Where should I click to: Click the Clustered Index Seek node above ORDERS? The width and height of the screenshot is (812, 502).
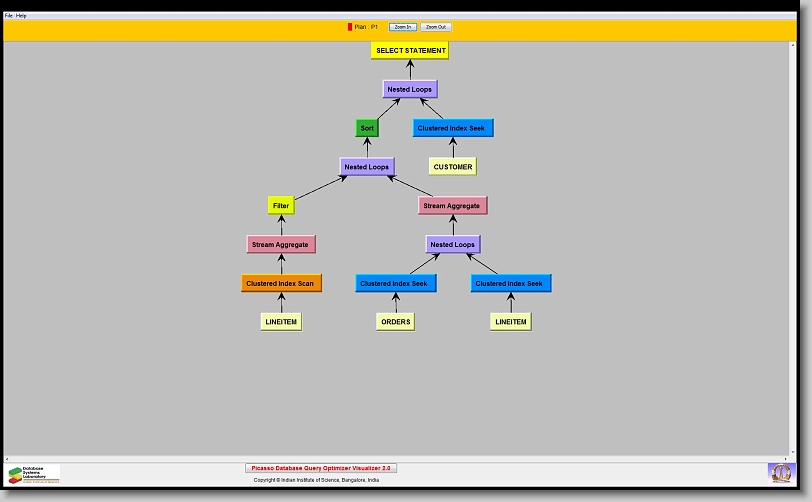[395, 283]
